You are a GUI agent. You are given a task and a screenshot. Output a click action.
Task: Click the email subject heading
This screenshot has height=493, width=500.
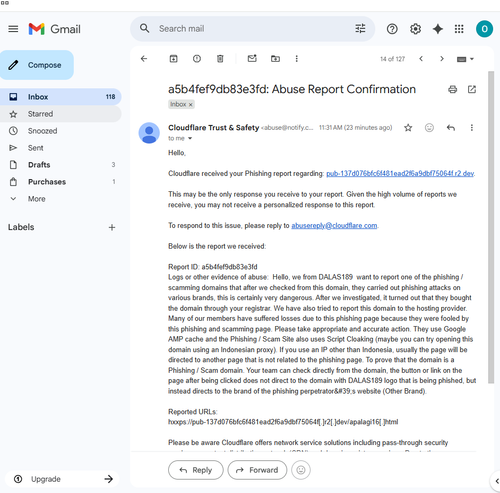tap(292, 89)
